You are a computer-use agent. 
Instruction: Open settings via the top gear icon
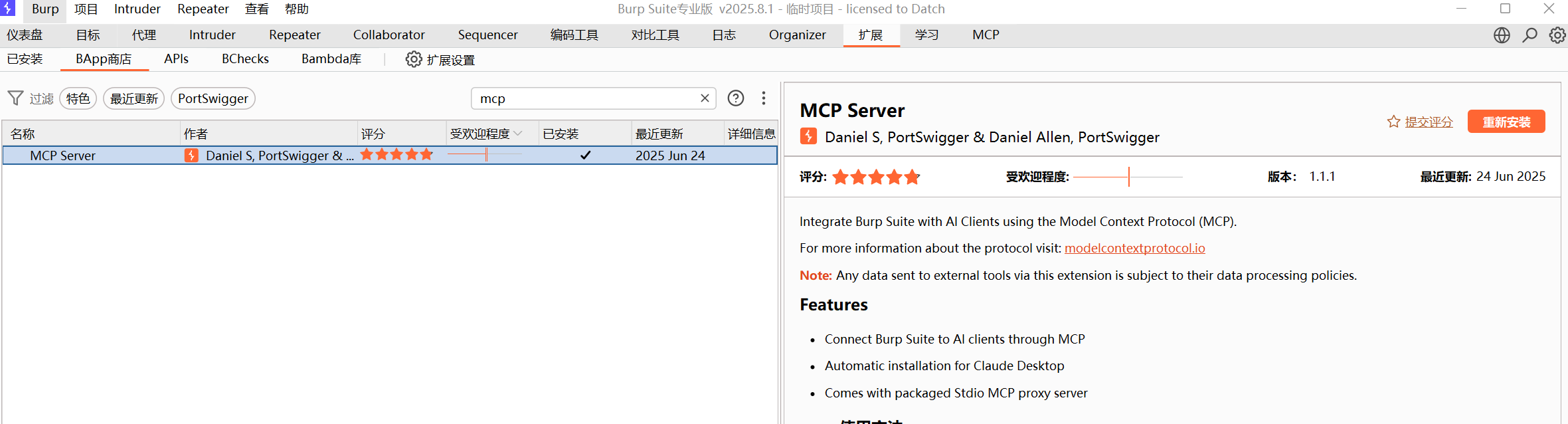pos(1557,35)
